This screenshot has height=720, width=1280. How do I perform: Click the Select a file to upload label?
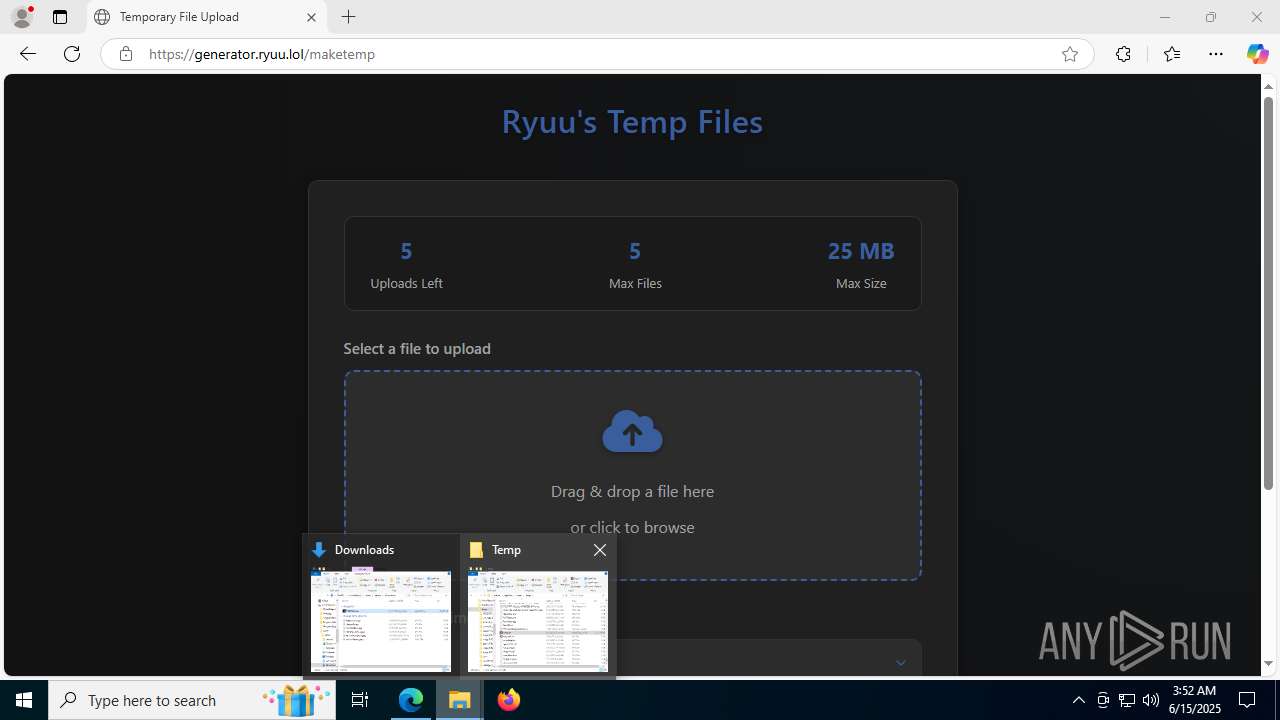417,348
